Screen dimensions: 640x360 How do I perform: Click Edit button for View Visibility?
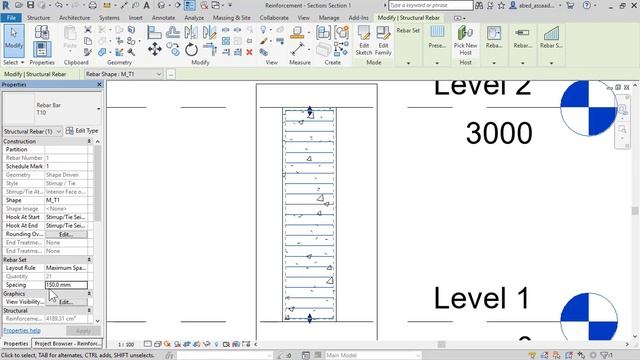click(66, 302)
